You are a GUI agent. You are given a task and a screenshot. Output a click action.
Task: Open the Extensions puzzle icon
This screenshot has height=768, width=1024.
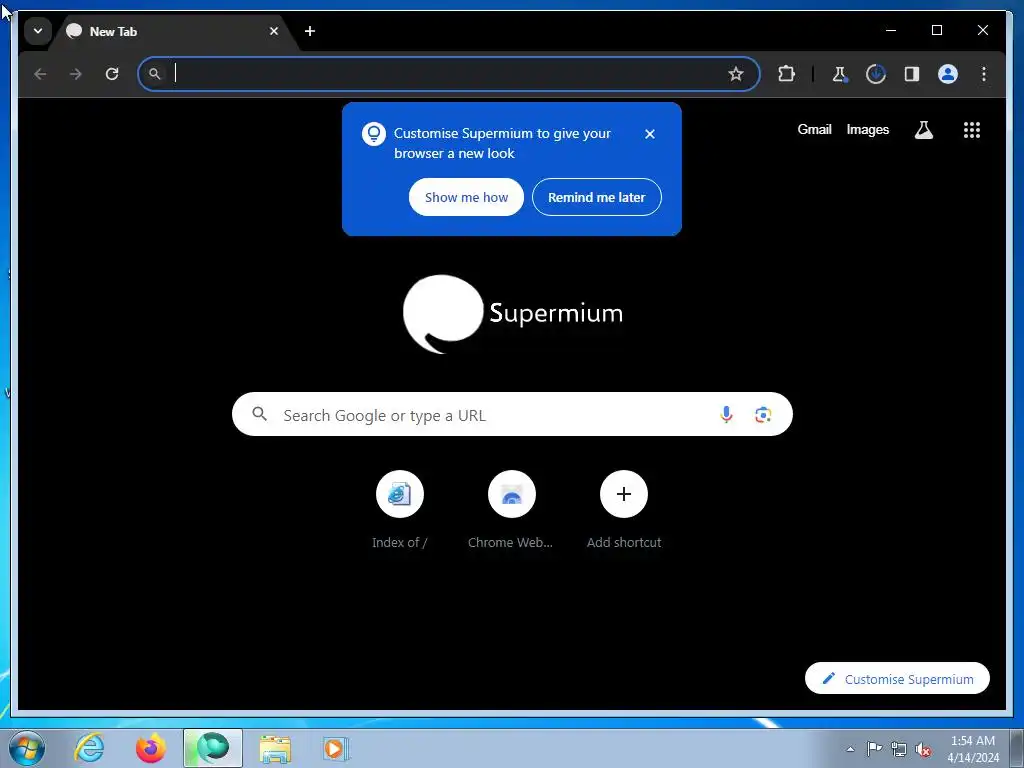pyautogui.click(x=786, y=74)
